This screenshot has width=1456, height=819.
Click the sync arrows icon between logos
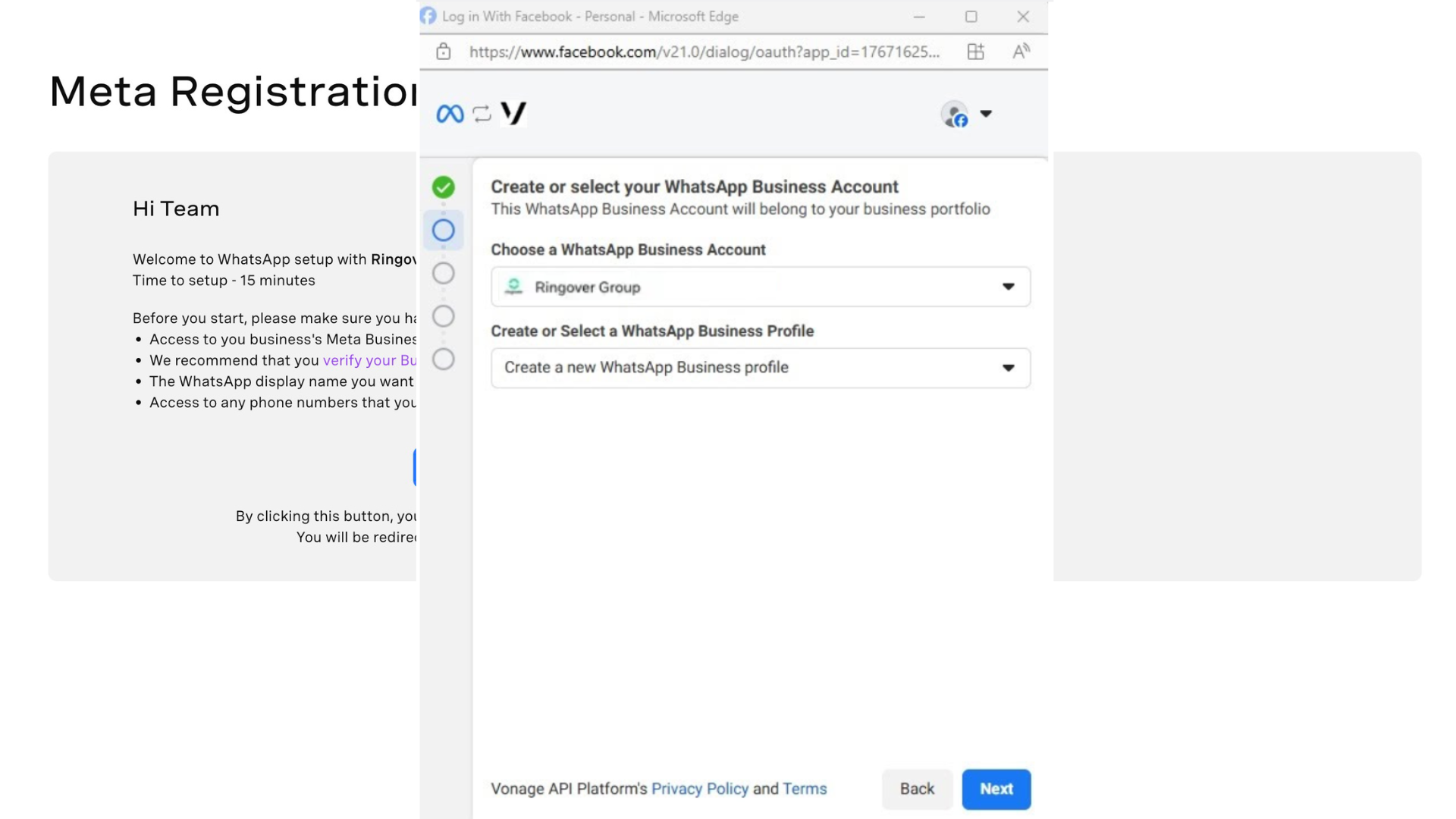click(482, 114)
